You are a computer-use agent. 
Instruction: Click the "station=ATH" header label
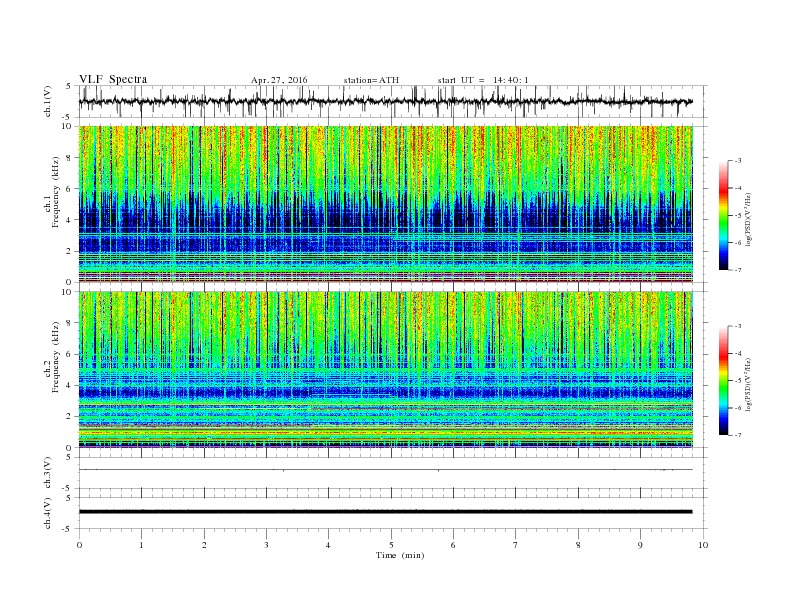(371, 80)
